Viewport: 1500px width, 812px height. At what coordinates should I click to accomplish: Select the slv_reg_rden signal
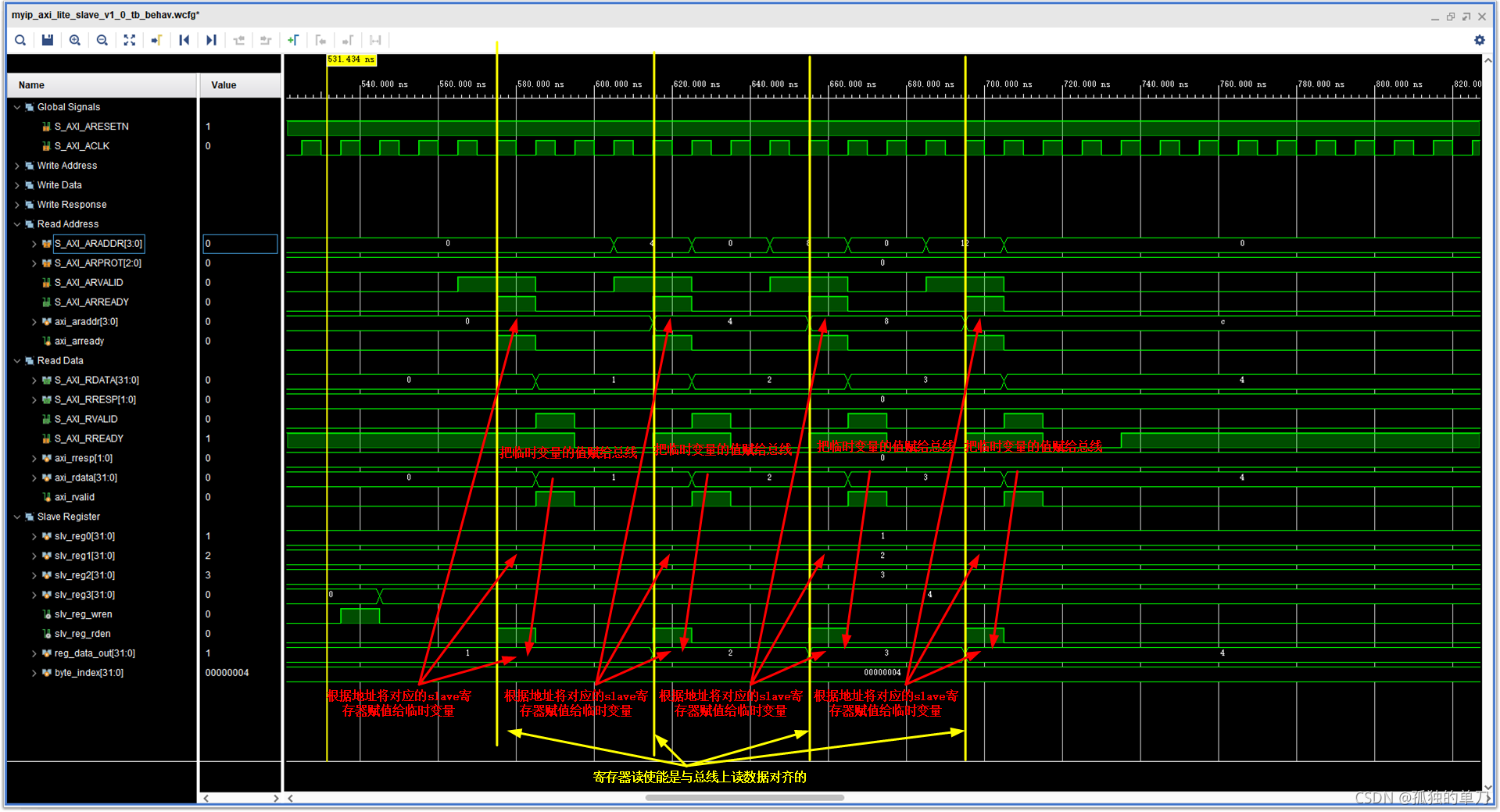82,634
